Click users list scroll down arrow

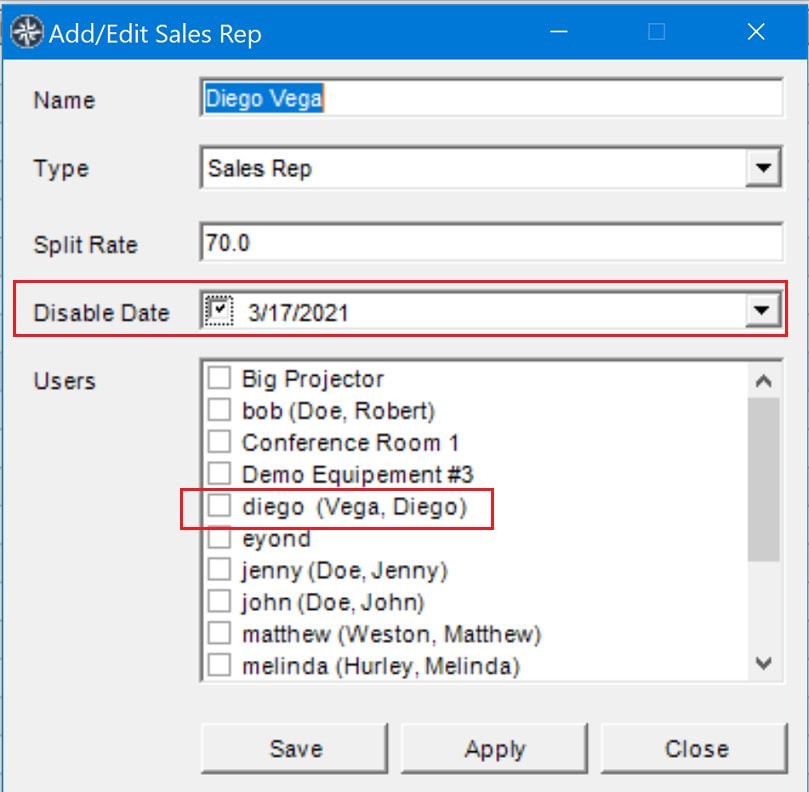[x=764, y=663]
